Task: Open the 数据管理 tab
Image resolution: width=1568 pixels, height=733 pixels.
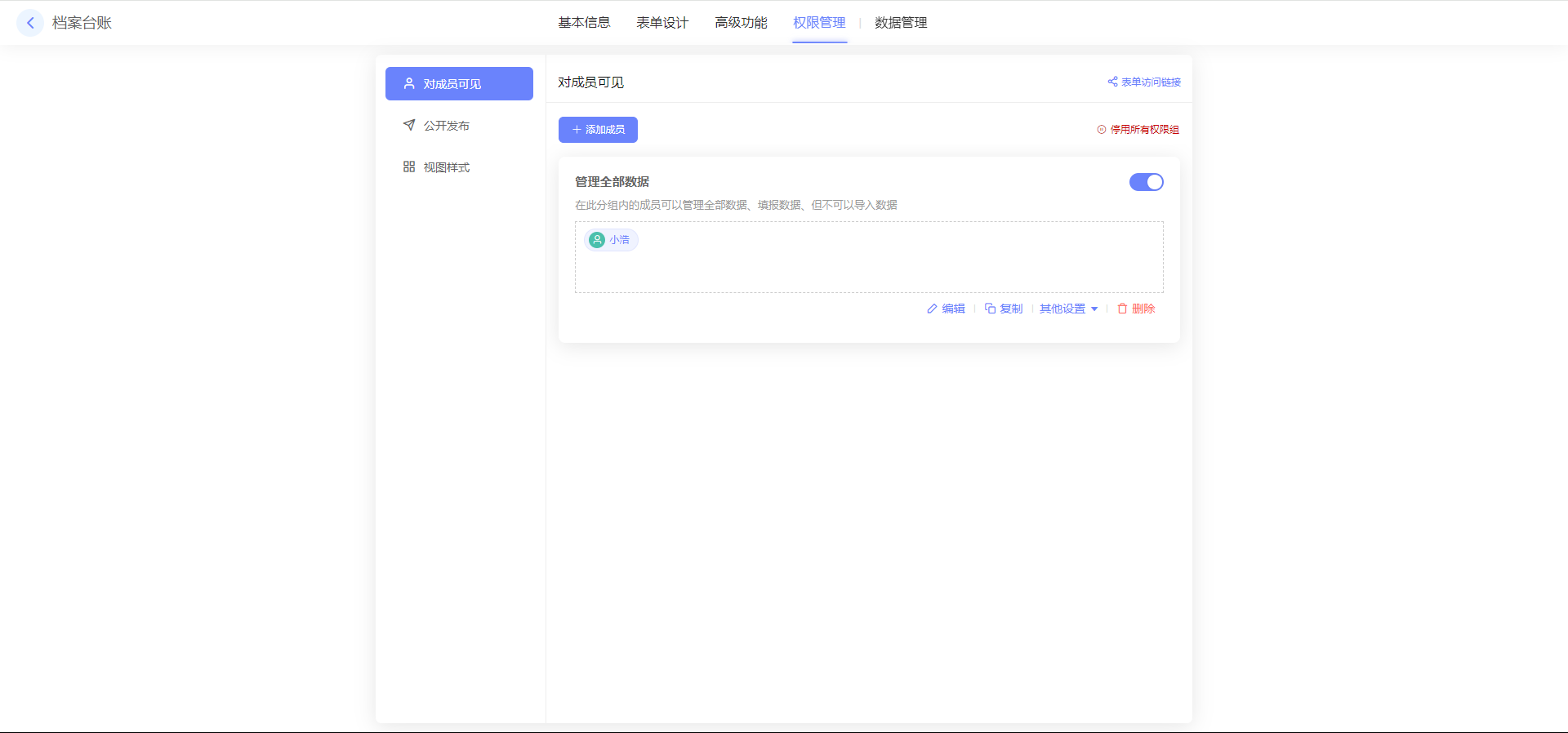Action: pos(901,23)
